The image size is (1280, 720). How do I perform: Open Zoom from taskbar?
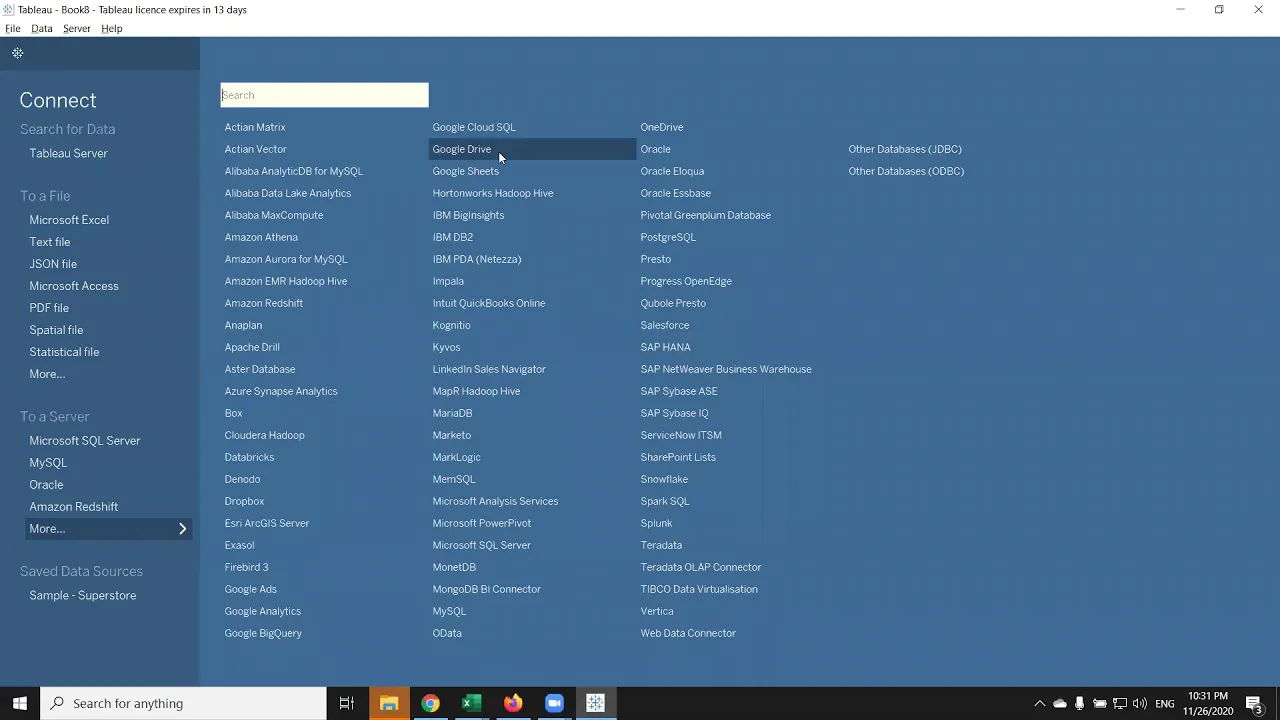click(554, 703)
